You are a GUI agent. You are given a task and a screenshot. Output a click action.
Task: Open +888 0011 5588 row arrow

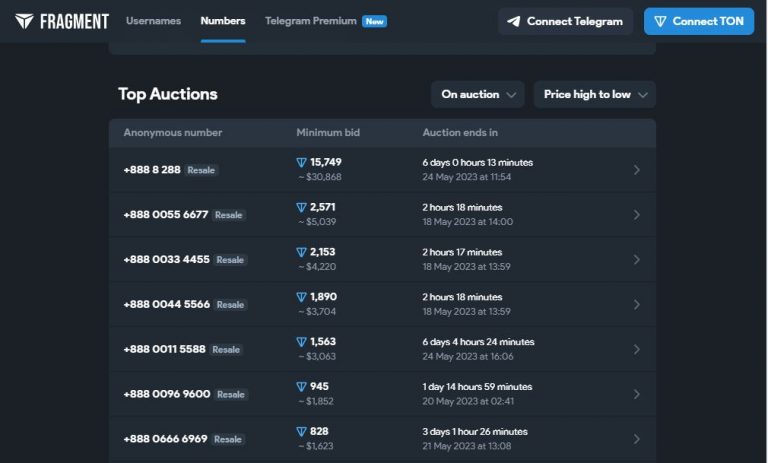pos(637,349)
